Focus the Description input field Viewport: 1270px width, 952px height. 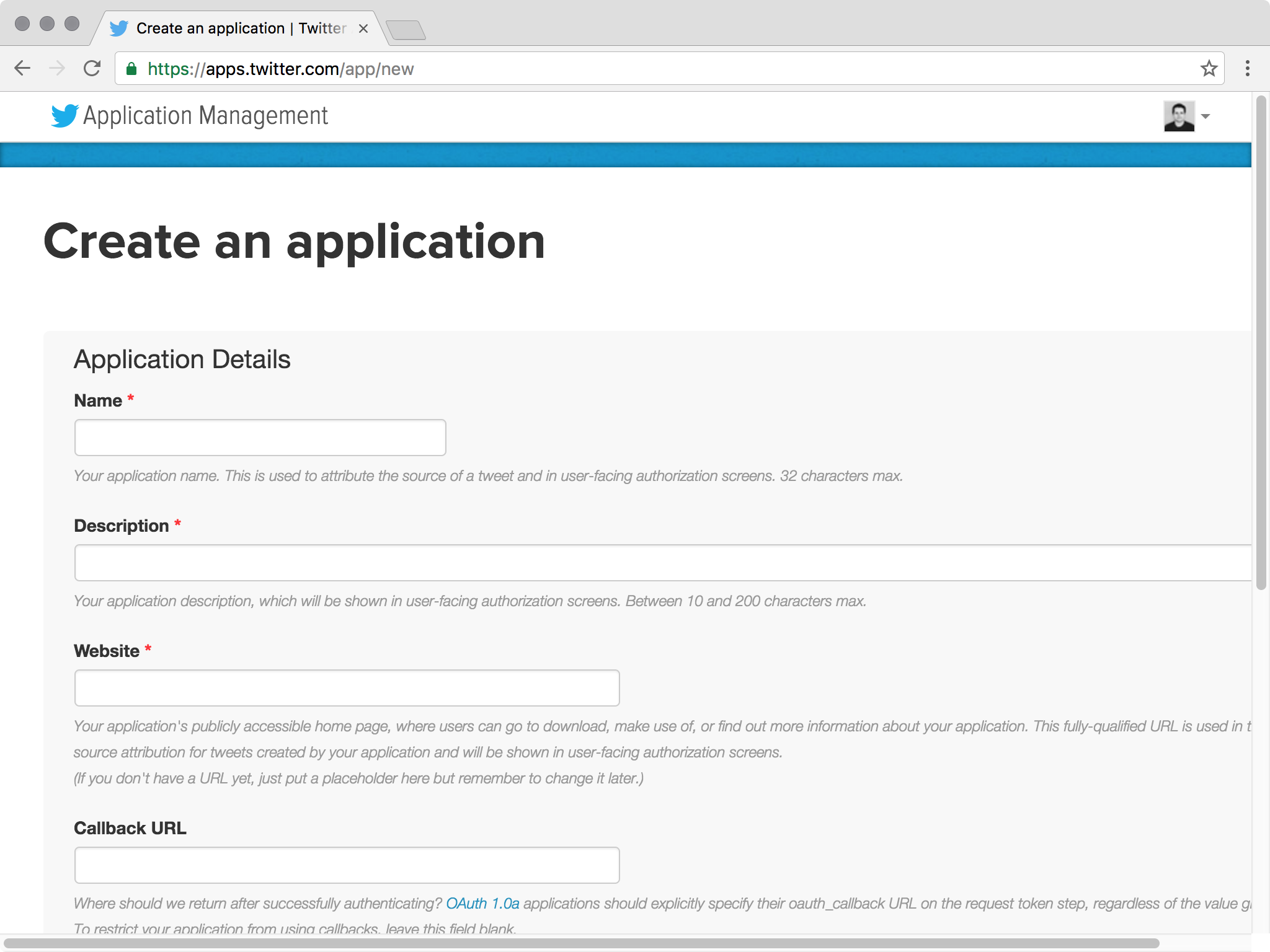coord(663,563)
